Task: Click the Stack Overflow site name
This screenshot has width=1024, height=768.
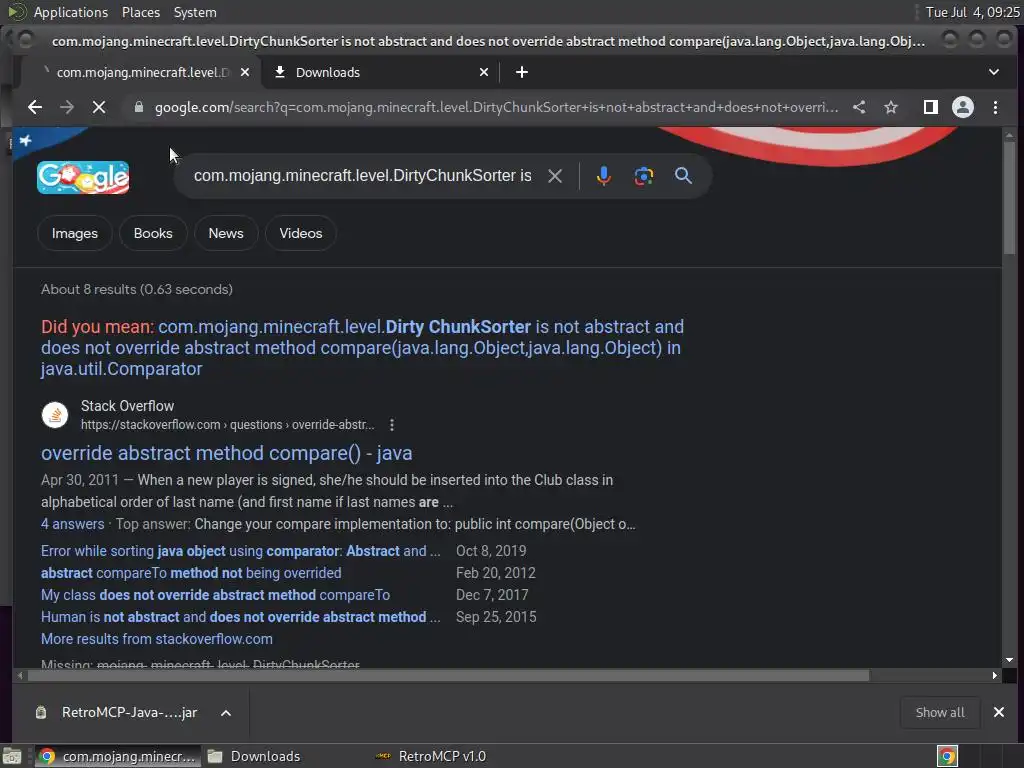Action: point(127,406)
